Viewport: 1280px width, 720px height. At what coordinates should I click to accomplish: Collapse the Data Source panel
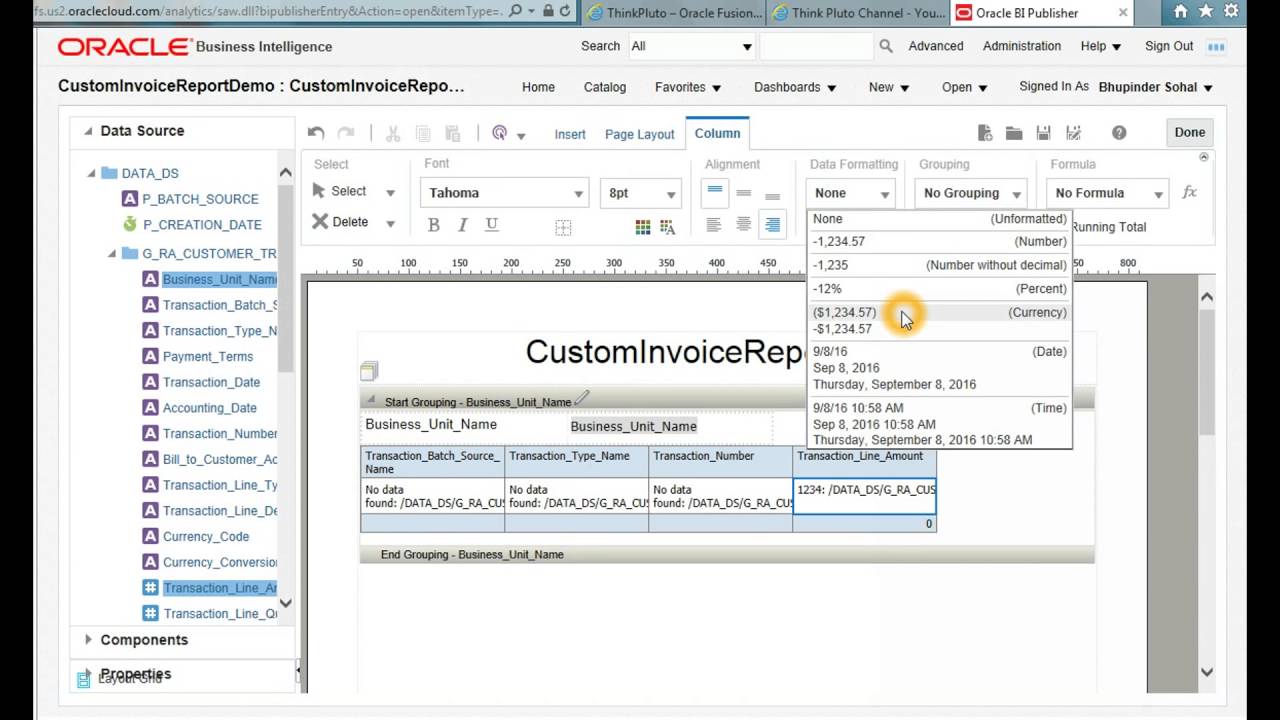88,131
